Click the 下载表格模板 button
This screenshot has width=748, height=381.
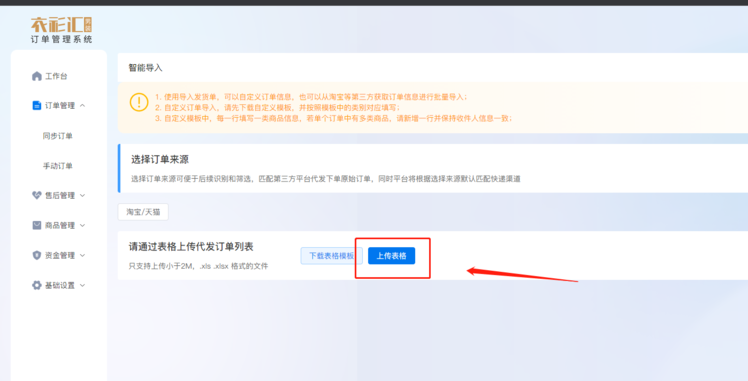(332, 256)
